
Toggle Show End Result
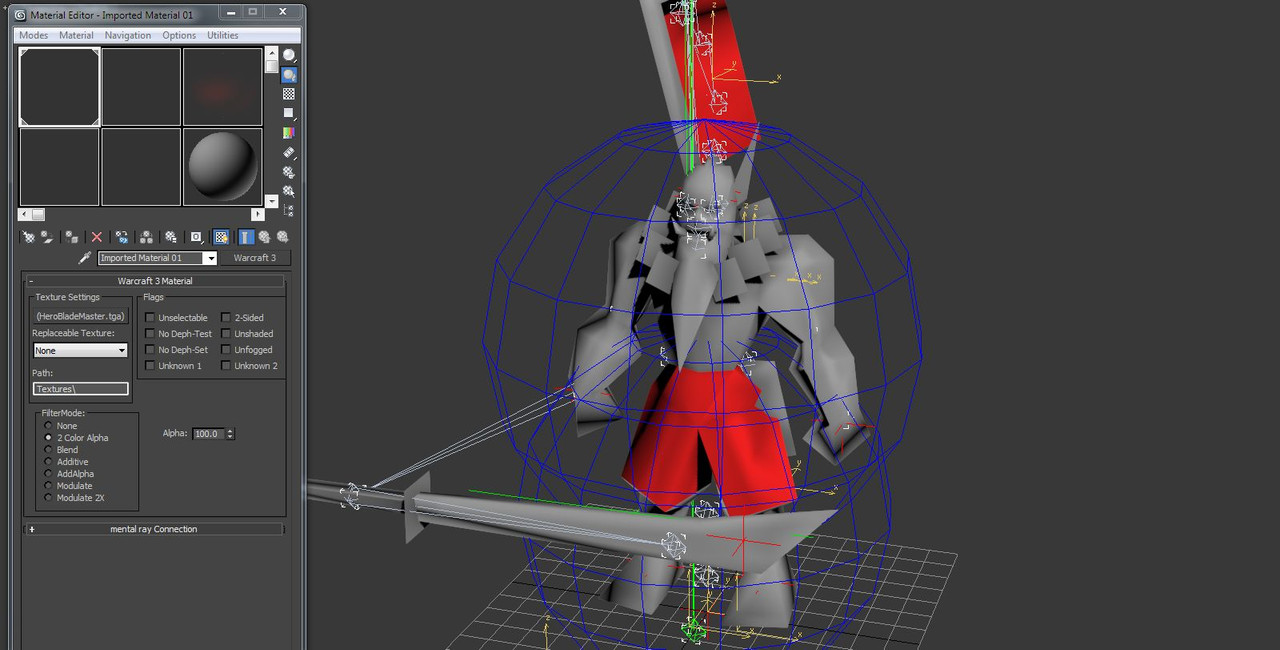[246, 237]
